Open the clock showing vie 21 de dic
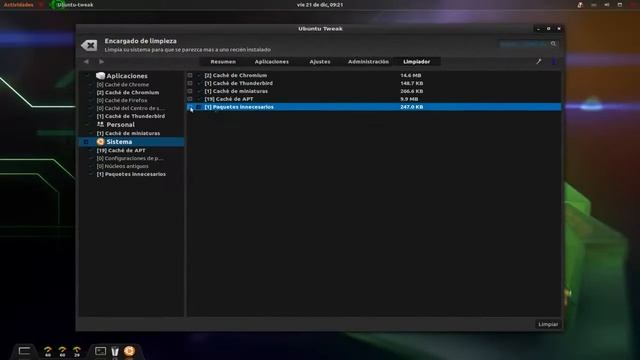The width and height of the screenshot is (640, 360). [x=320, y=5]
